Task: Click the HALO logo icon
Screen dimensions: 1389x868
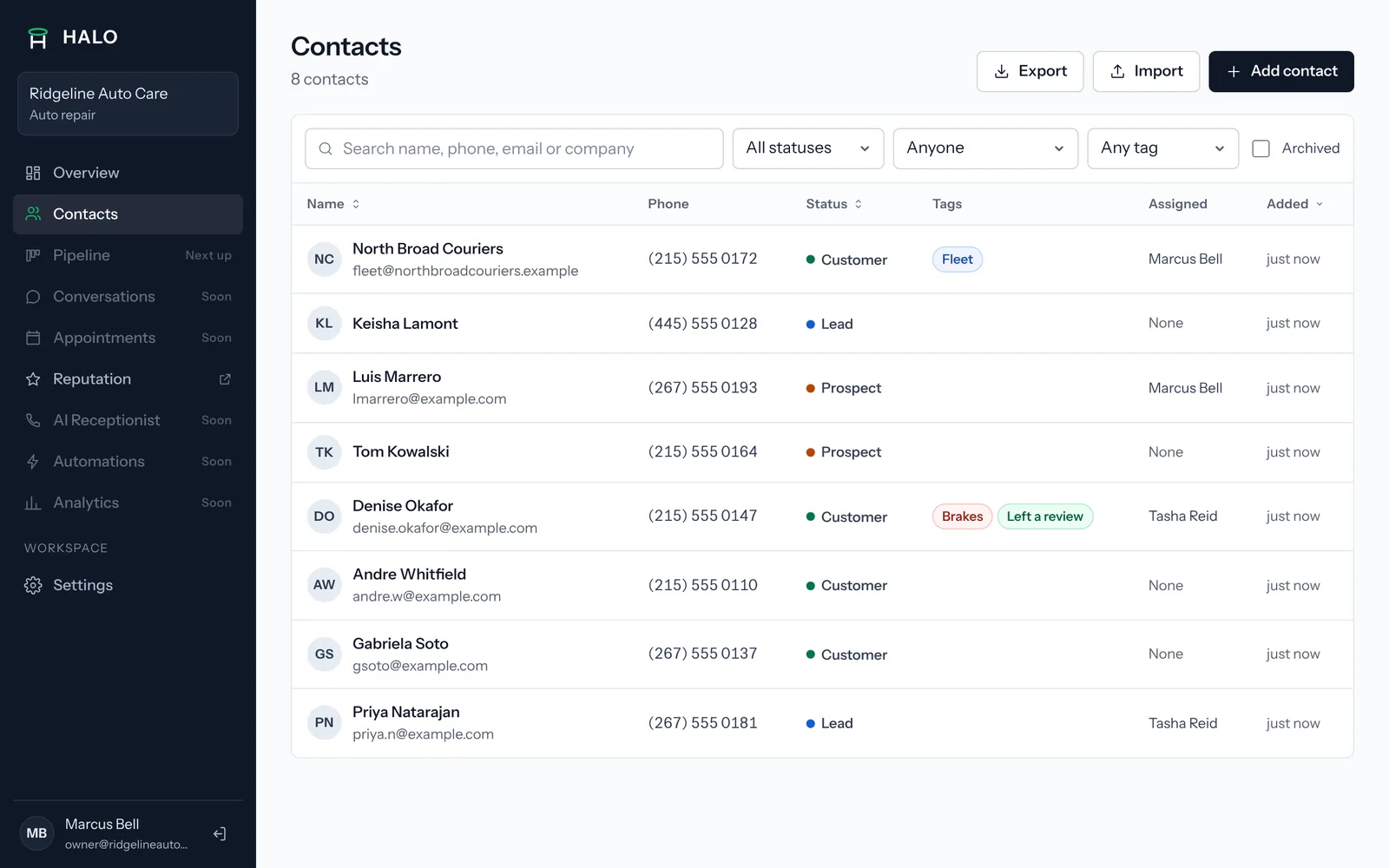Action: tap(37, 37)
